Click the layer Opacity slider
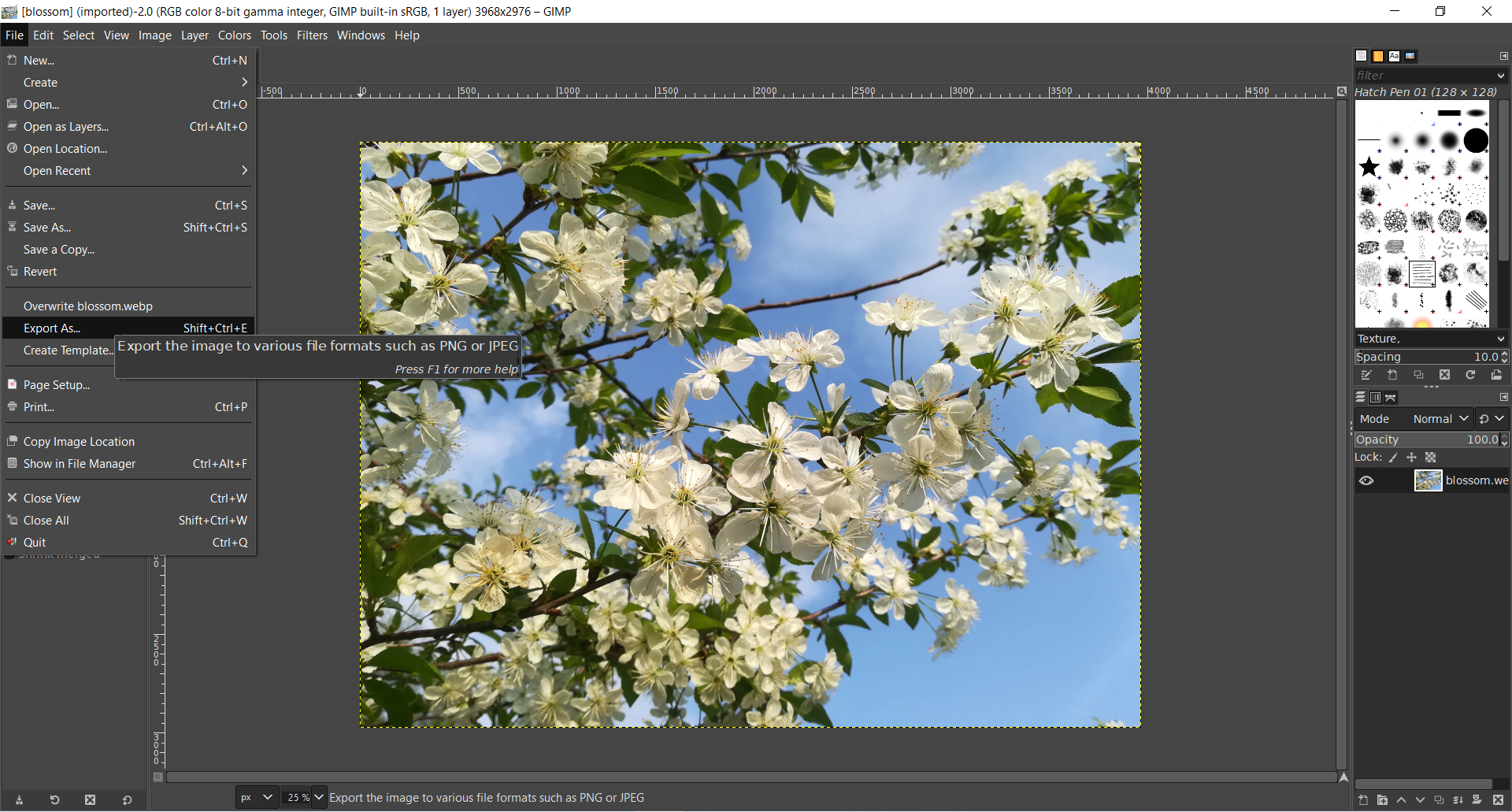Screen dimensions: 1512x812 (x=1425, y=440)
